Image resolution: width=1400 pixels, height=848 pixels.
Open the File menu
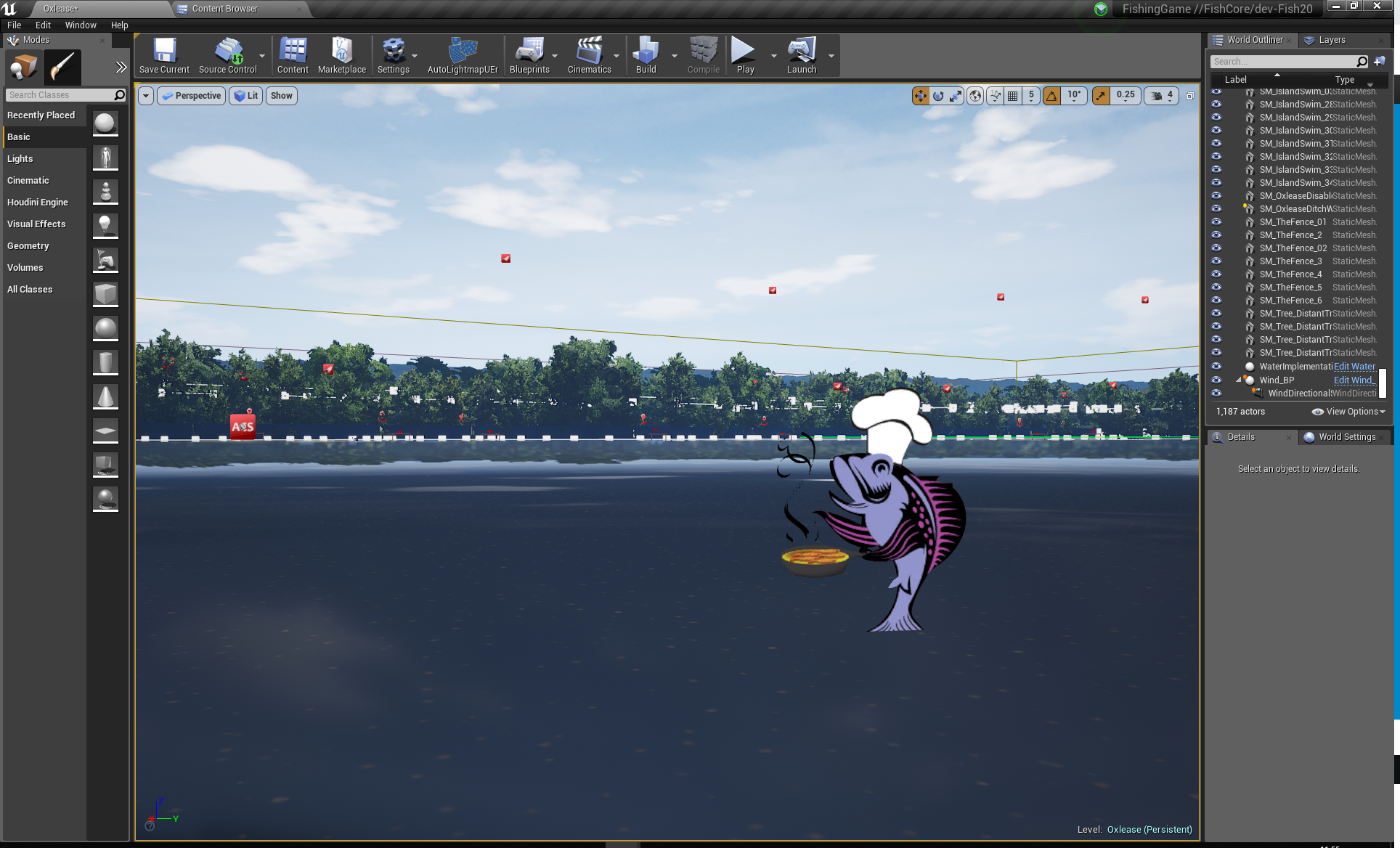click(x=14, y=25)
